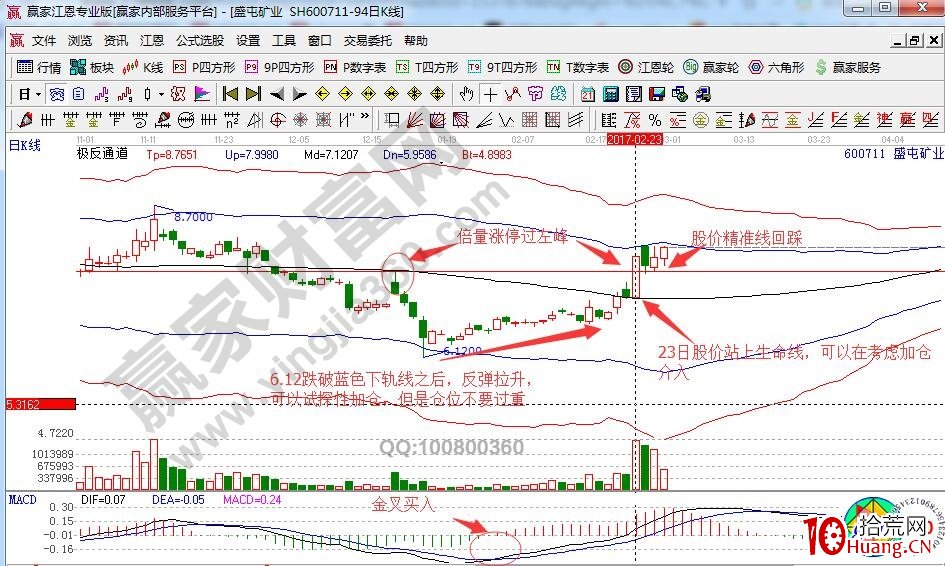Open the 设置 menu

click(248, 40)
